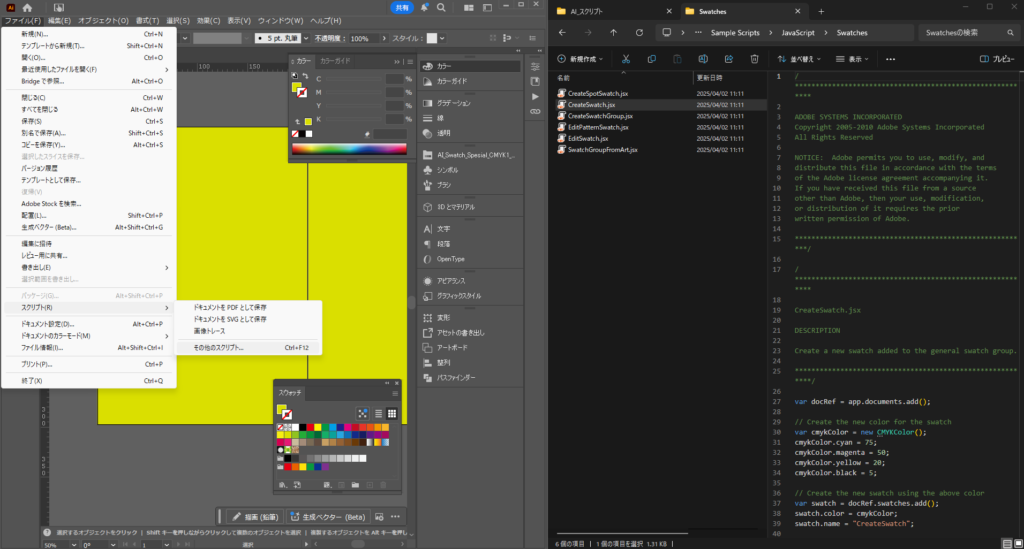This screenshot has height=549, width=1024.
Task: Open the AI_Swatch_Spesial_CMYK1 library panel
Action: point(470,155)
